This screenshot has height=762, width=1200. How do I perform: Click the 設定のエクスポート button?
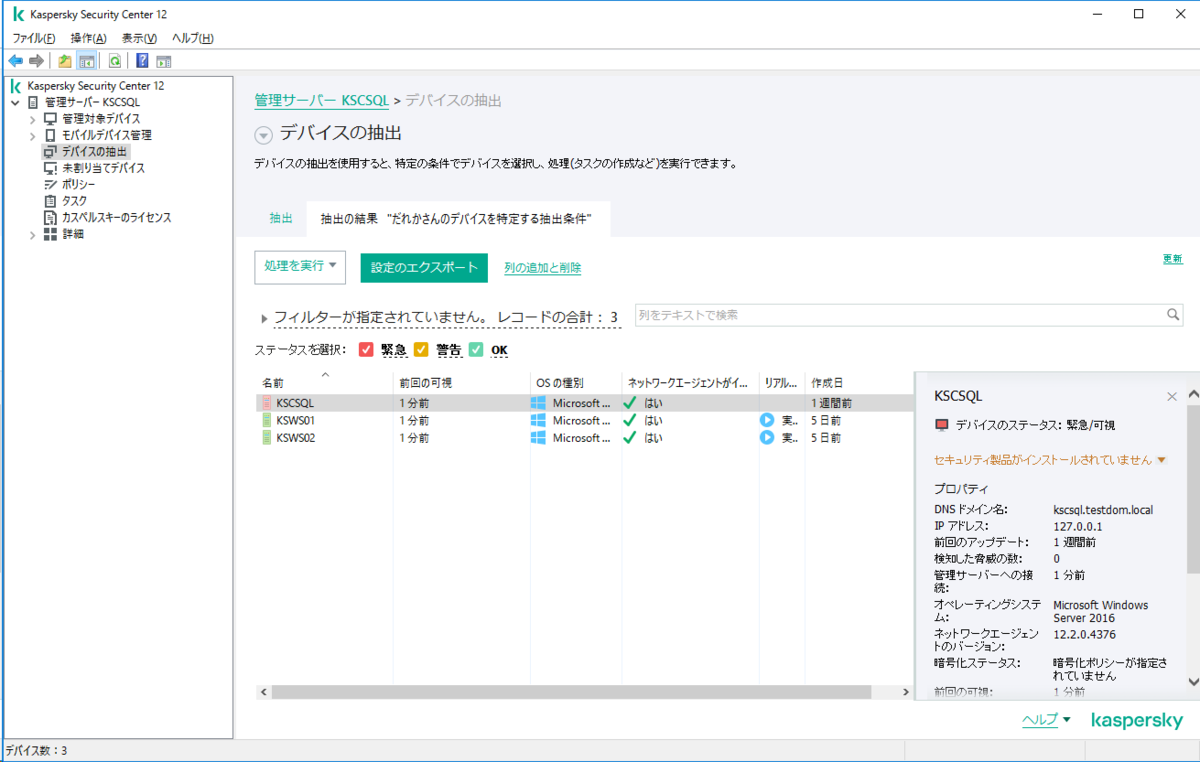tap(424, 268)
